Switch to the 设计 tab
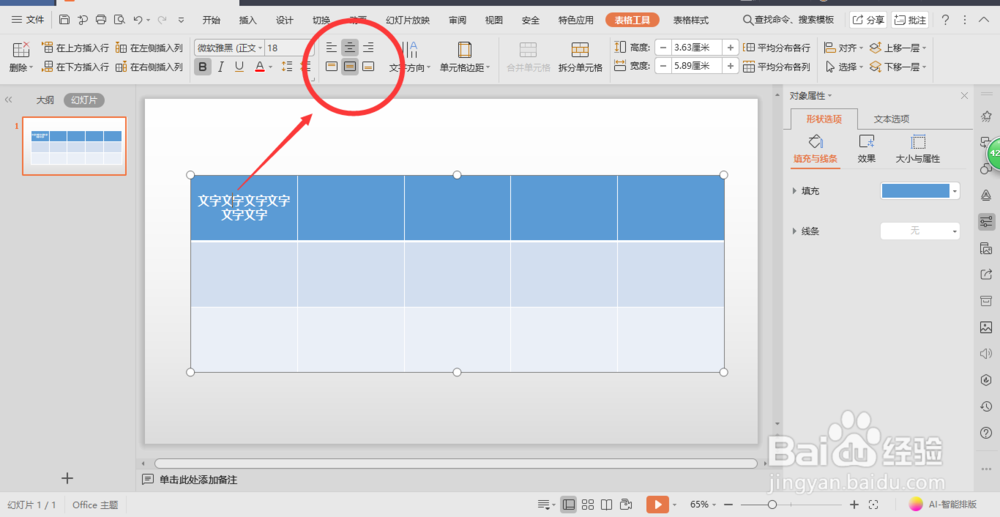The image size is (1000, 517). tap(284, 20)
